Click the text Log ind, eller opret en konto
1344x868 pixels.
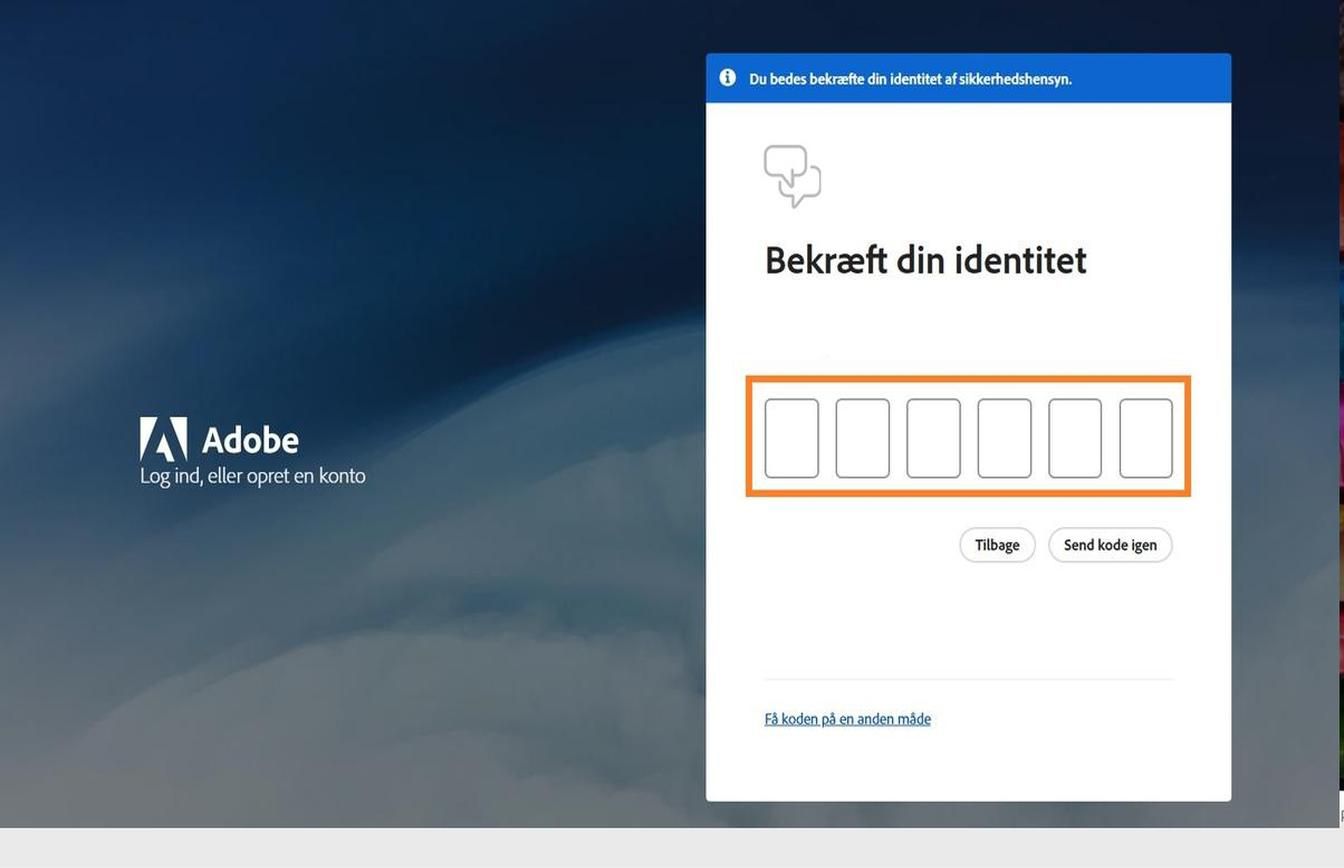coord(252,475)
